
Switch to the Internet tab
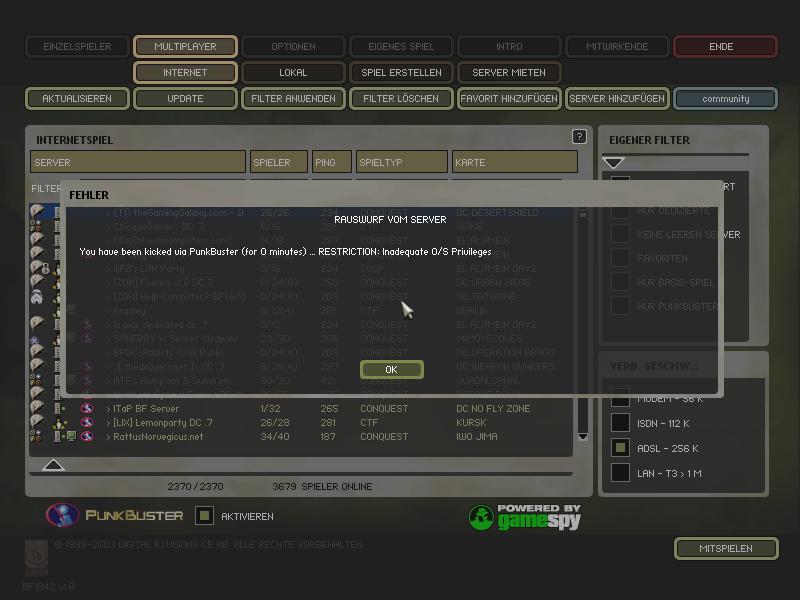185,72
